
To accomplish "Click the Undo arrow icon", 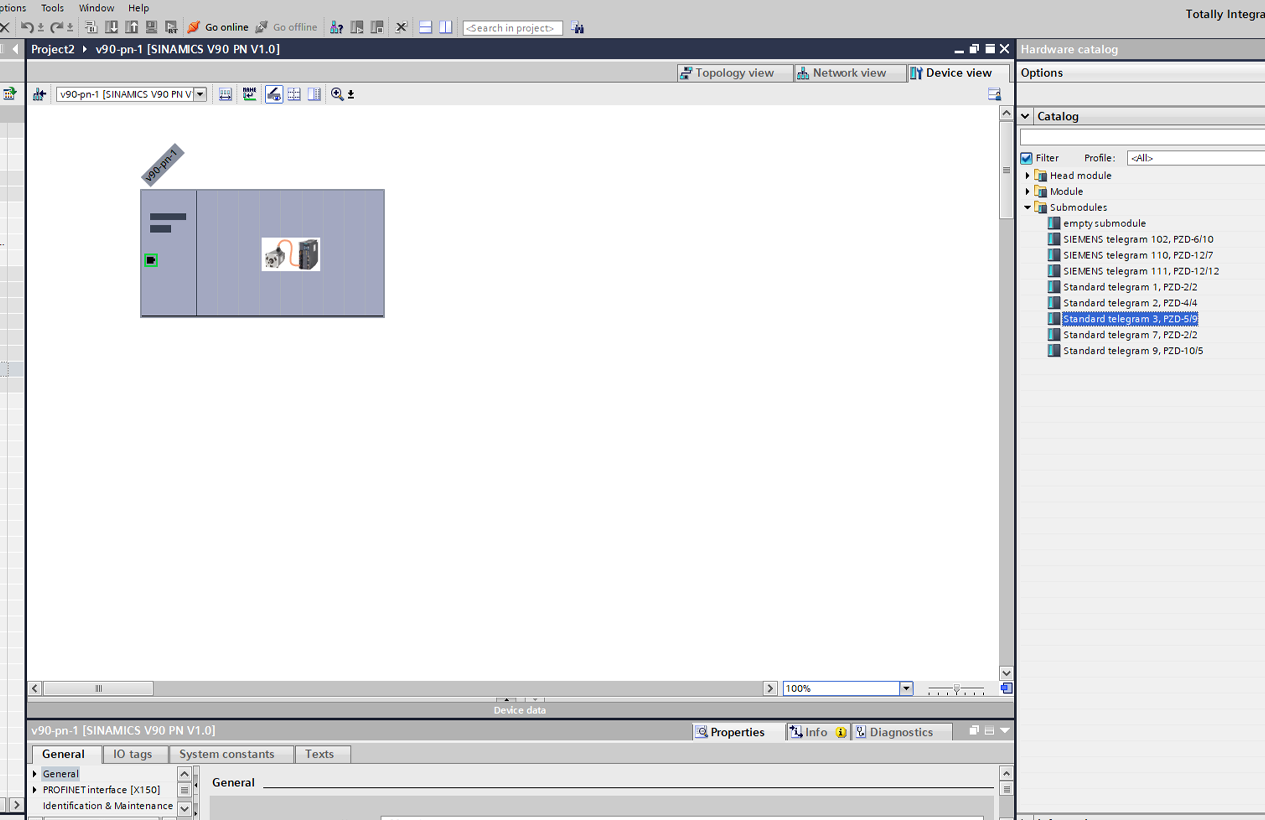I will pos(27,27).
